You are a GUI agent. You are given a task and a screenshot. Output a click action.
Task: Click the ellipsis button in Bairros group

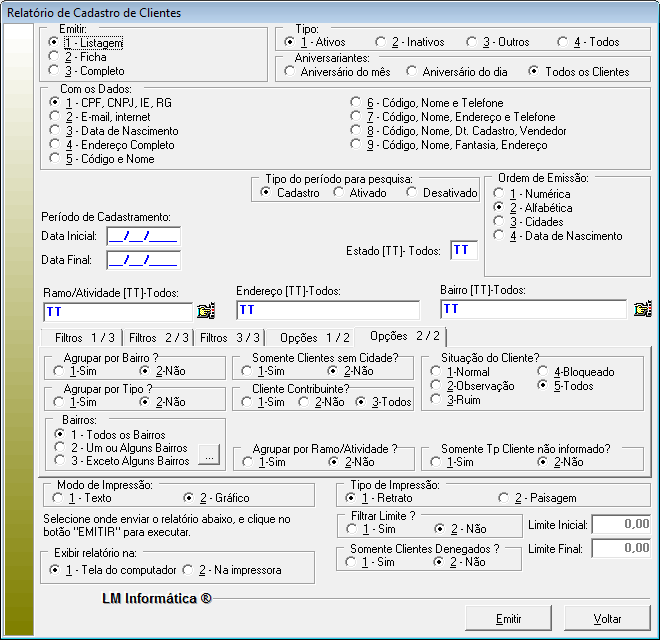pyautogui.click(x=208, y=455)
